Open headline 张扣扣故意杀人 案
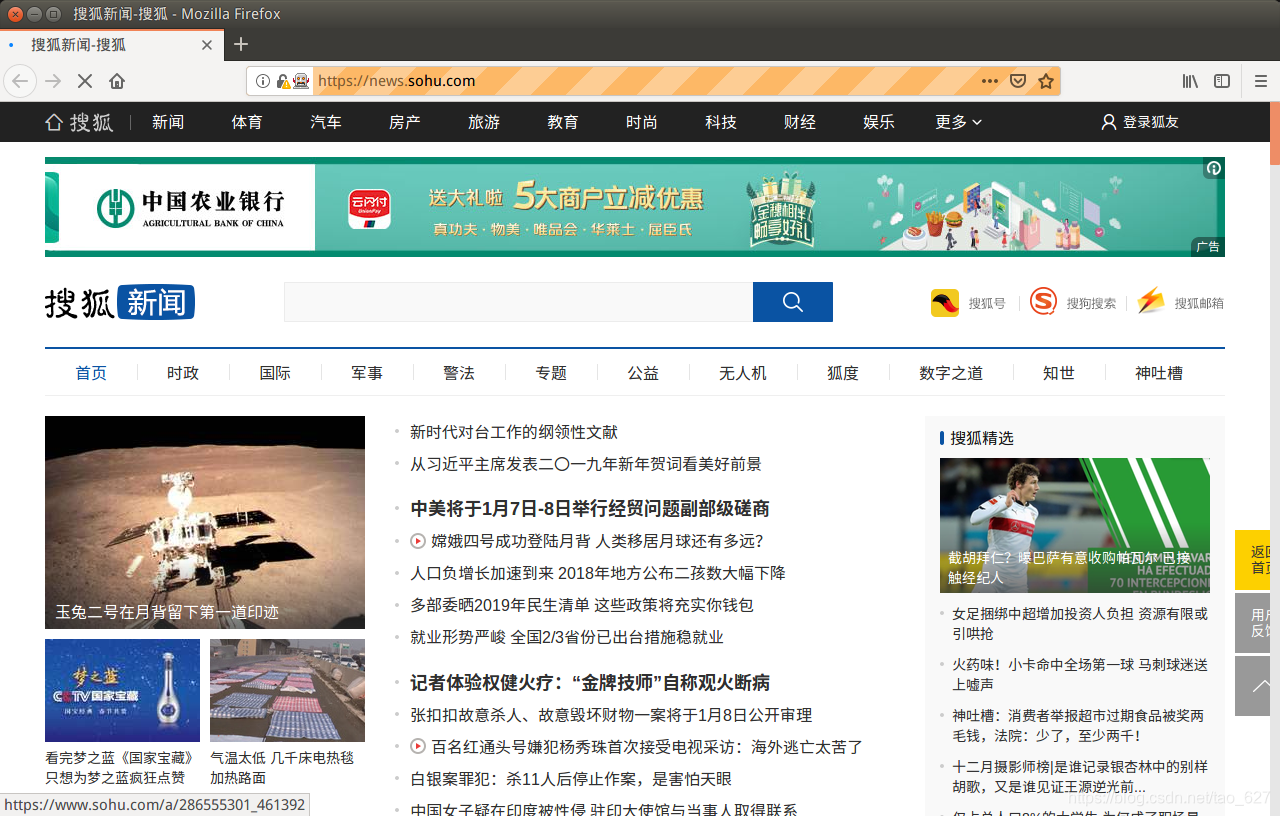This screenshot has height=816, width=1280. click(611, 715)
